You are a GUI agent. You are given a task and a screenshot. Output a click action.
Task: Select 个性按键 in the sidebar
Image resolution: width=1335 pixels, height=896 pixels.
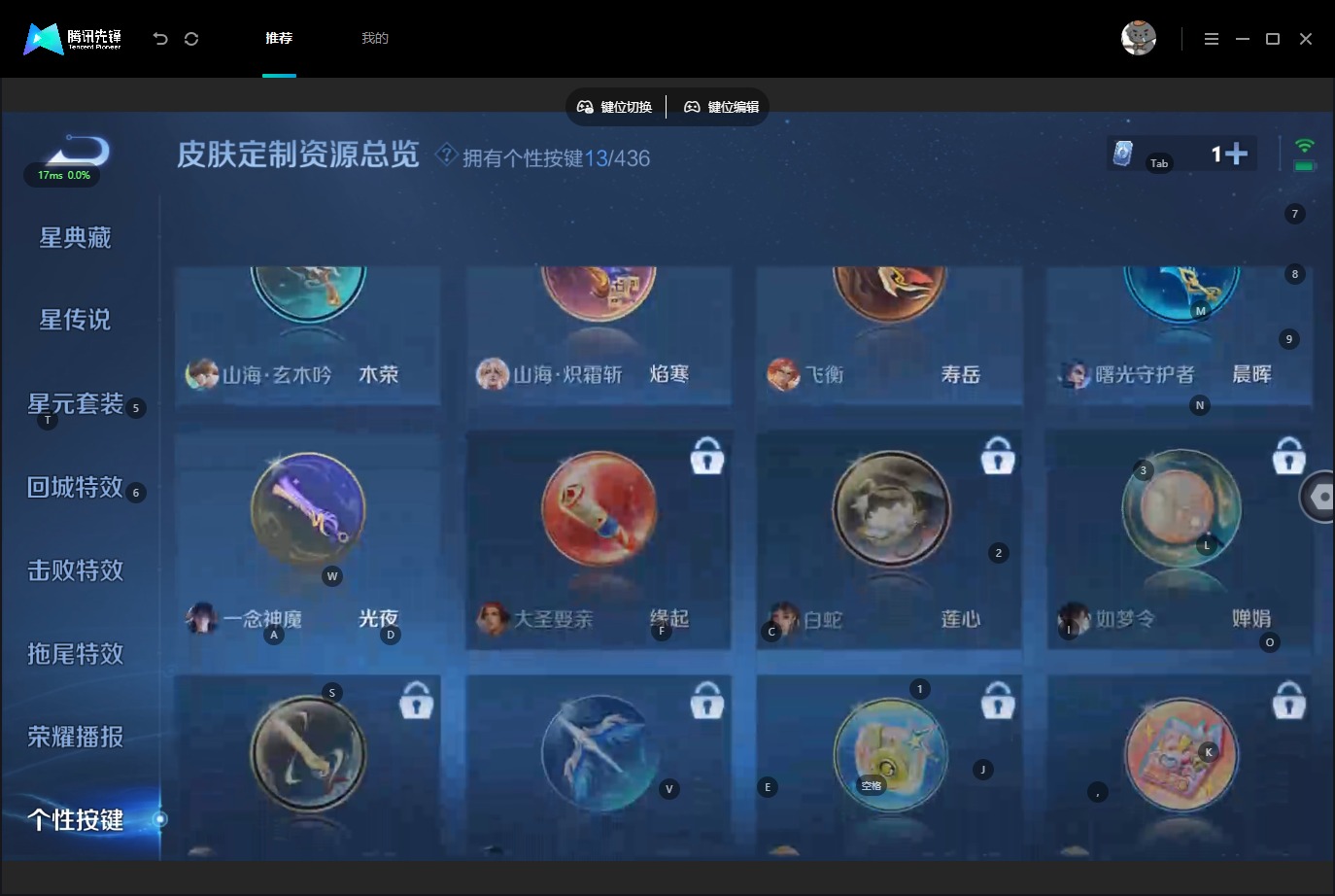point(75,820)
